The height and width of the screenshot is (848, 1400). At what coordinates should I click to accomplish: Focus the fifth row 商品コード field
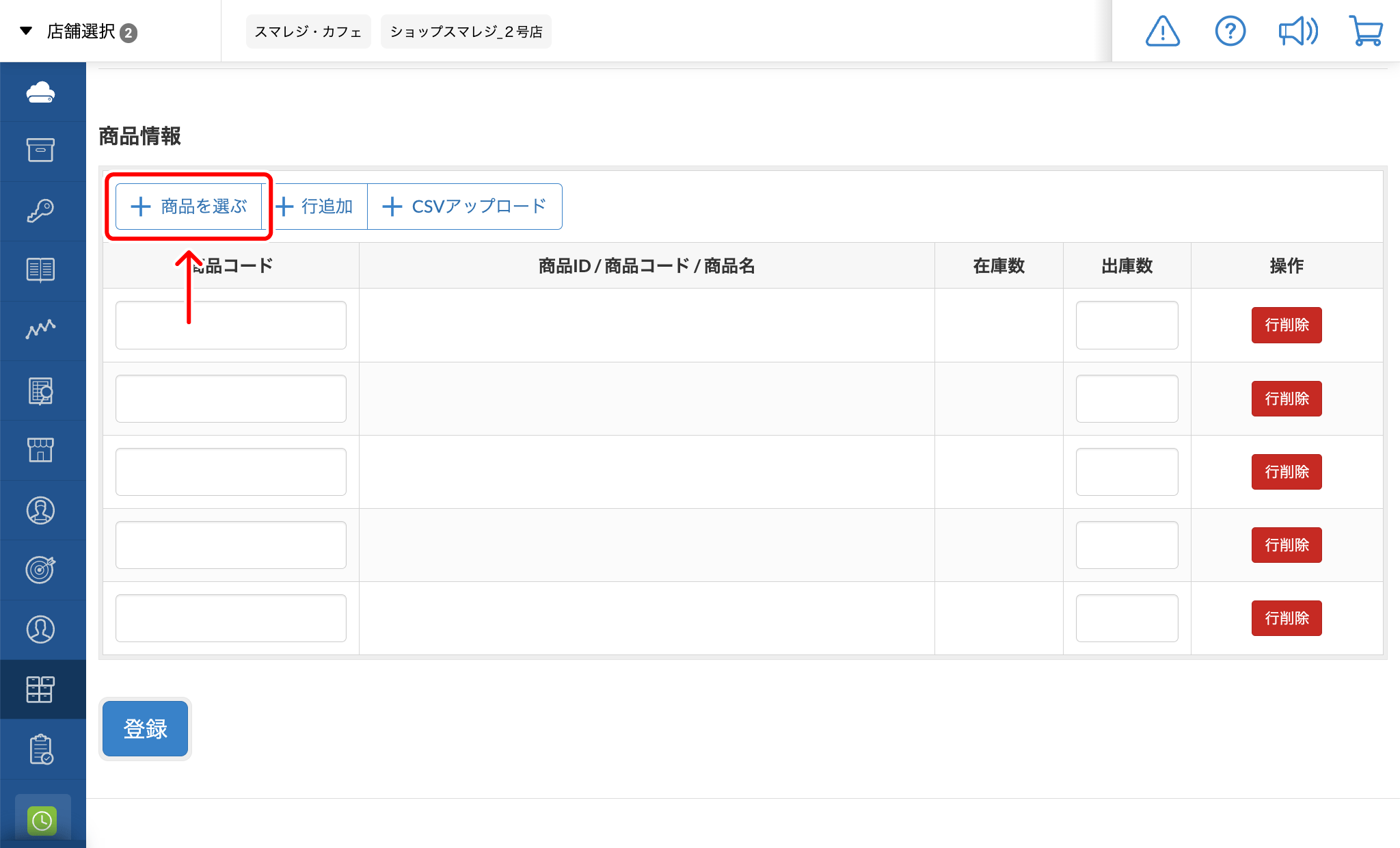click(231, 618)
